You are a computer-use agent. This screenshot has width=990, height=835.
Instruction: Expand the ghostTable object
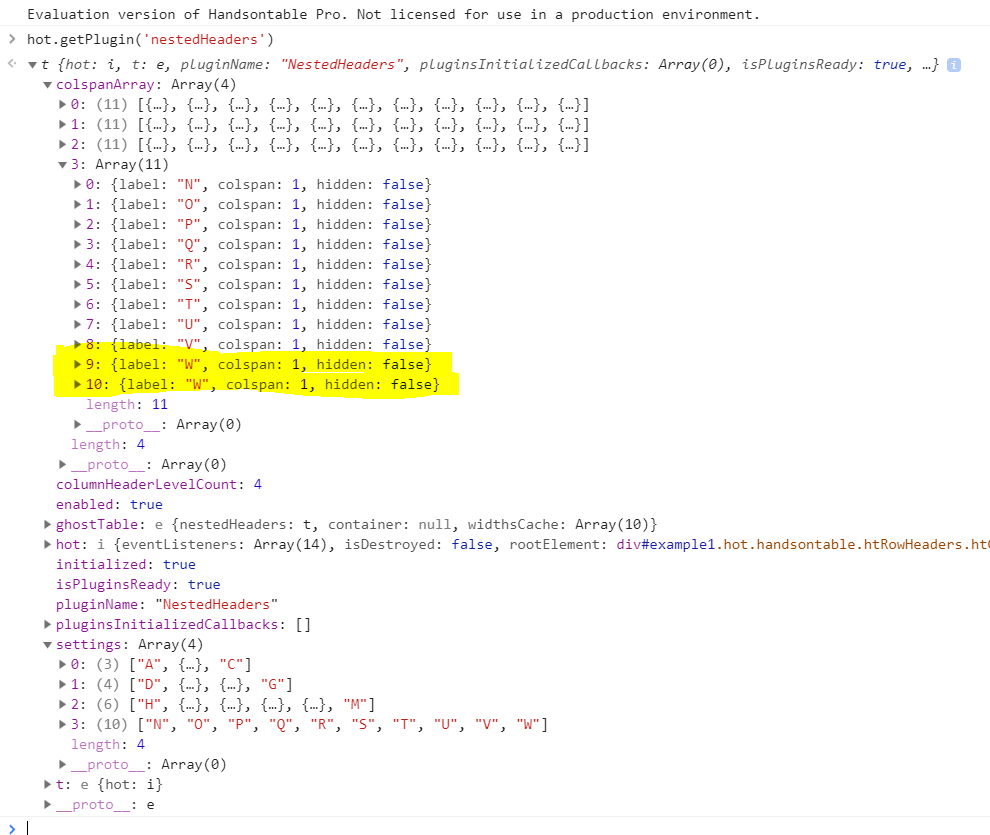tap(46, 524)
